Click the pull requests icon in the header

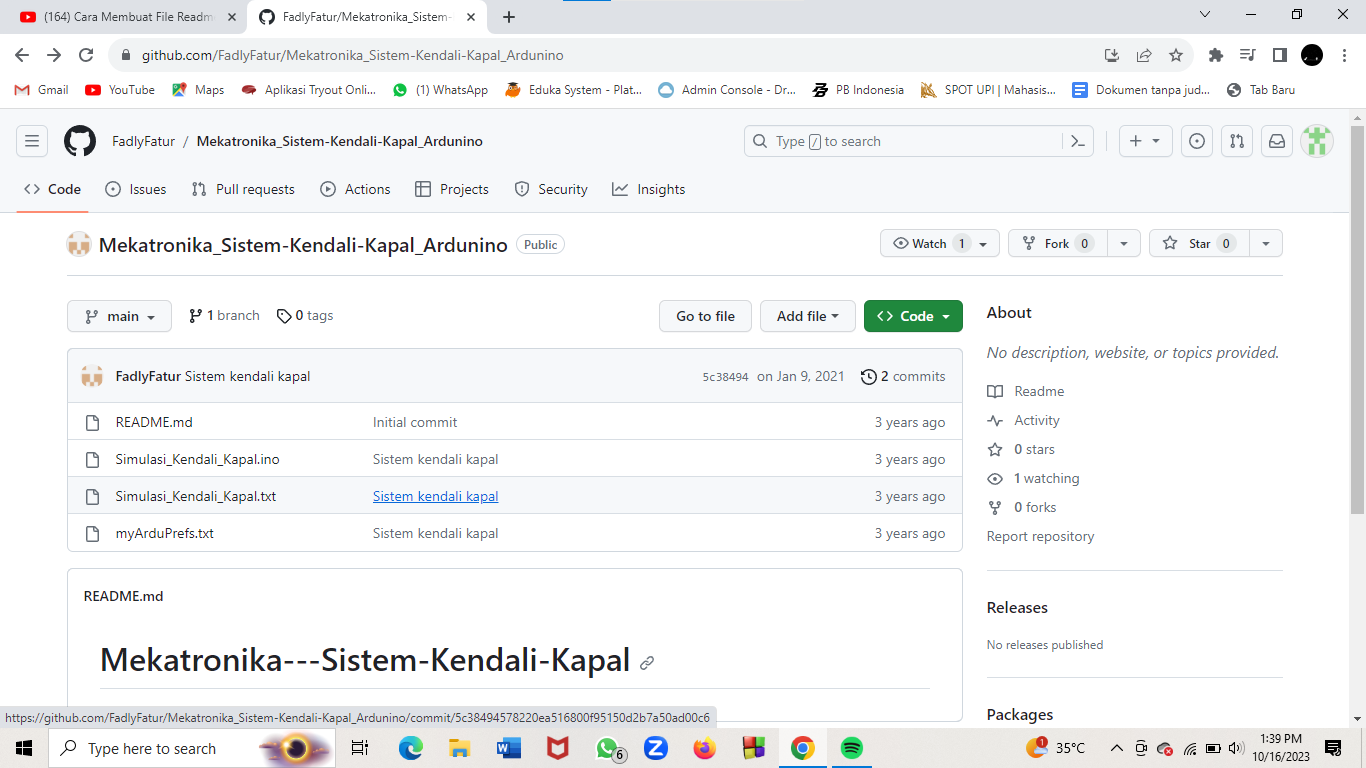click(x=1236, y=140)
